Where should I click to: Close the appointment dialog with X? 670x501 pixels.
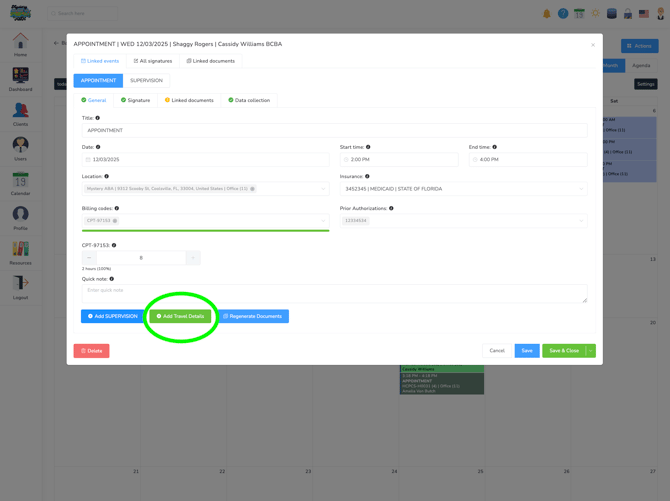click(x=593, y=45)
